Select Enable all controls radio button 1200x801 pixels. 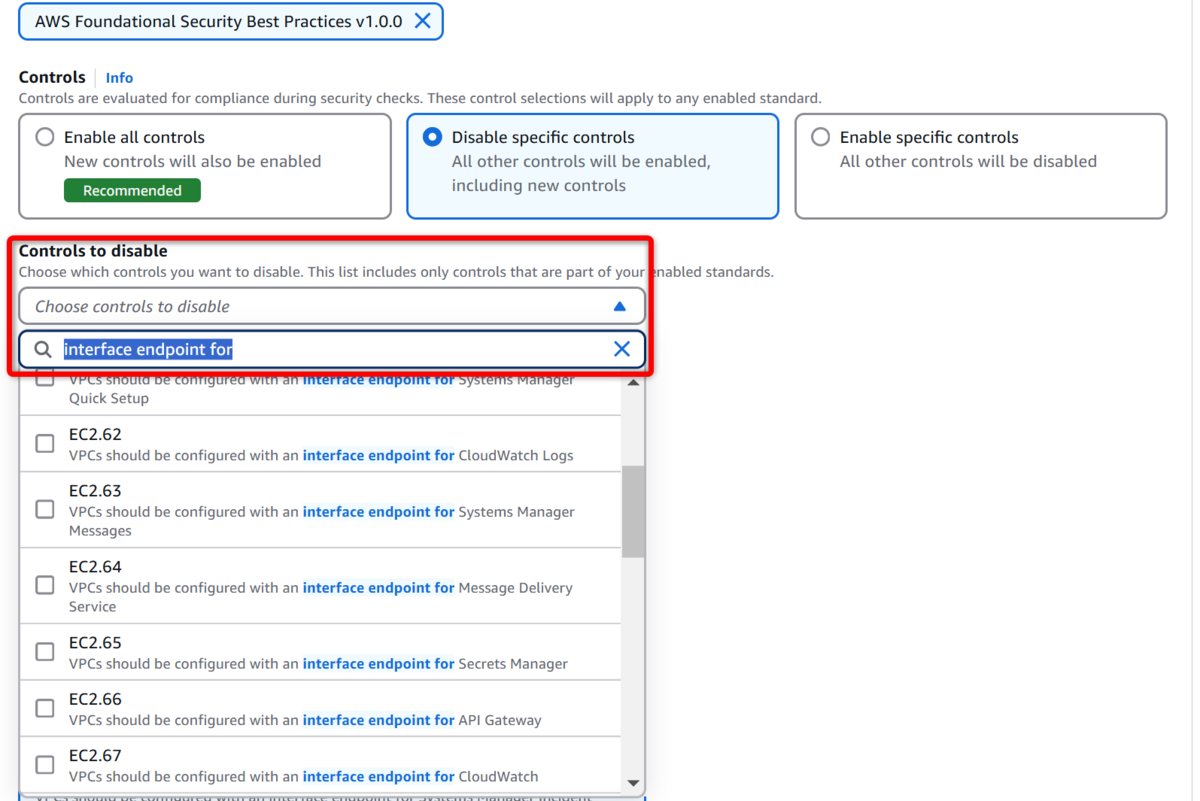[45, 137]
